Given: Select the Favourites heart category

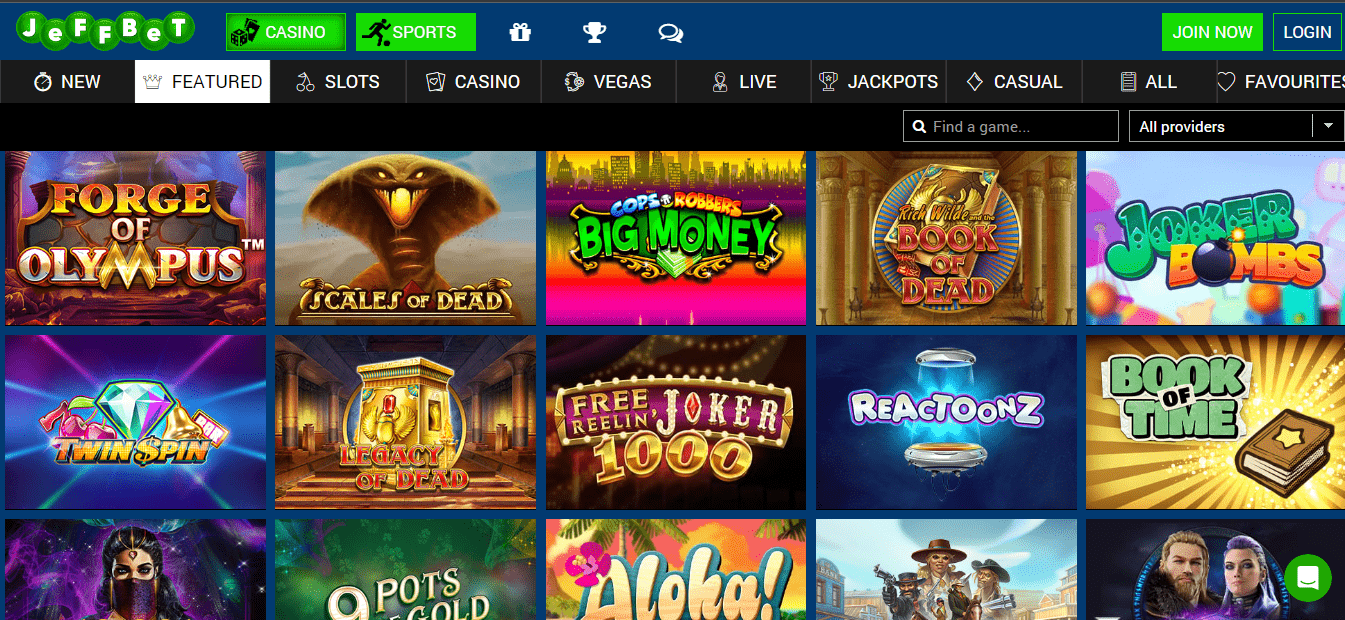Looking at the screenshot, I should click(1280, 82).
